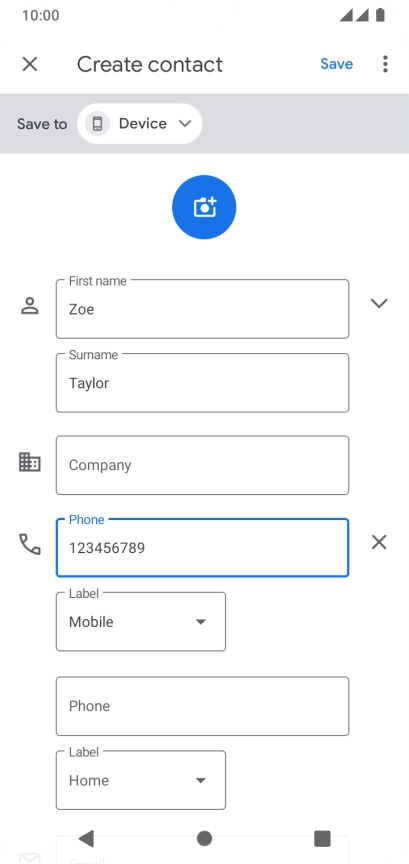Image resolution: width=409 pixels, height=864 pixels.
Task: Tap the phone handset icon
Action: click(x=30, y=544)
